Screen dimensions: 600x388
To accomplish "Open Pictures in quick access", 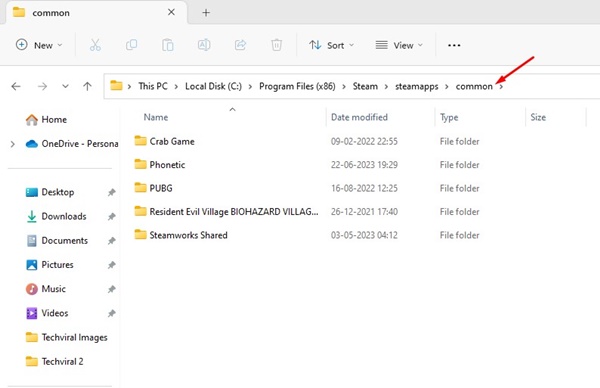I will click(49, 264).
